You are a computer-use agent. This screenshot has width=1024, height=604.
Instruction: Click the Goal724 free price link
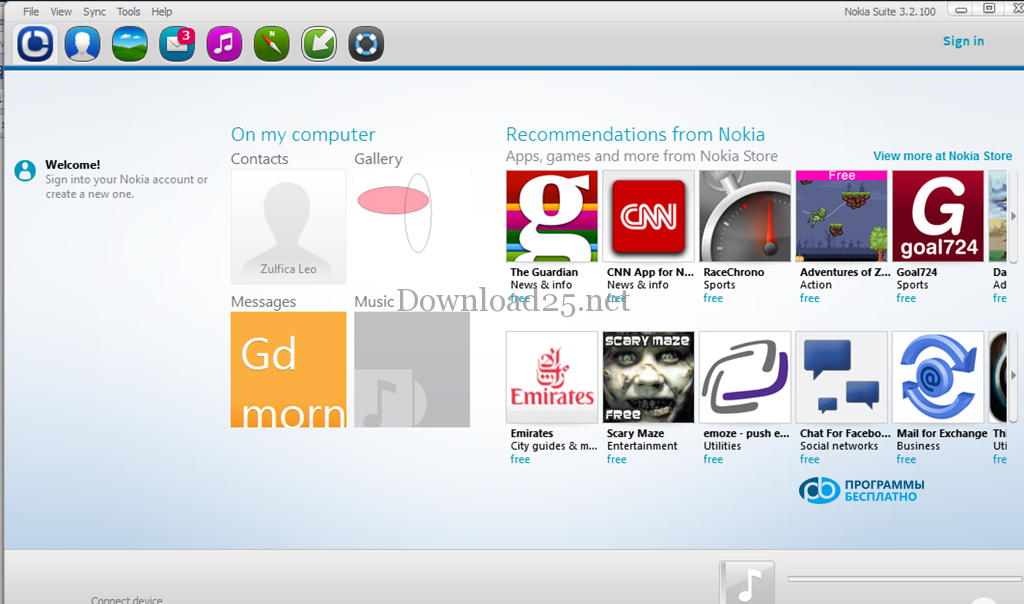tap(906, 298)
